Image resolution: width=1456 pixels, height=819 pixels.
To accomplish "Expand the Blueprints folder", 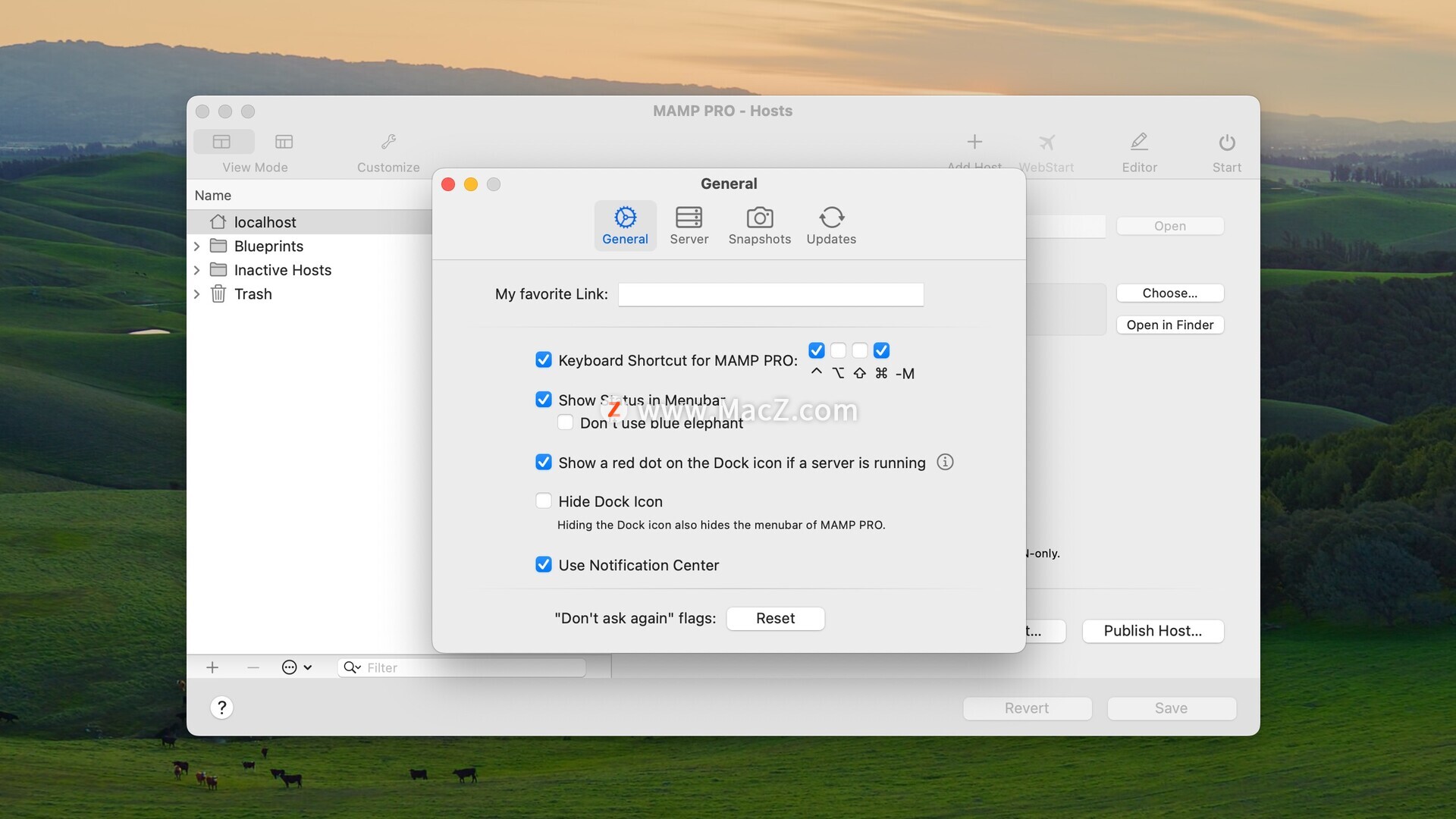I will pyautogui.click(x=197, y=246).
